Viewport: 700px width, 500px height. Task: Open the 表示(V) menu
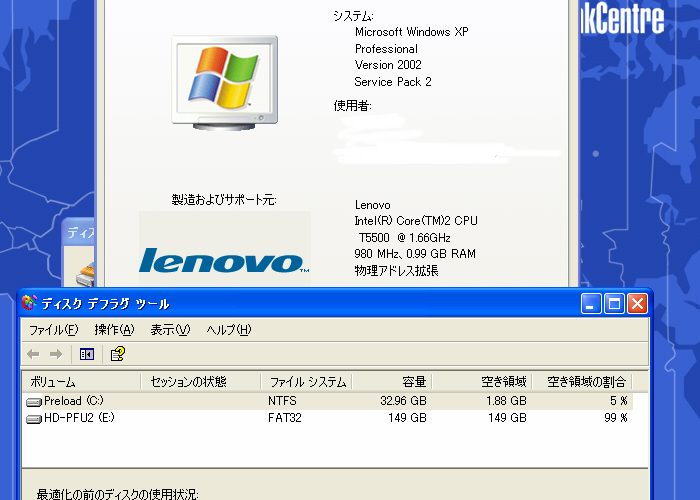(170, 330)
